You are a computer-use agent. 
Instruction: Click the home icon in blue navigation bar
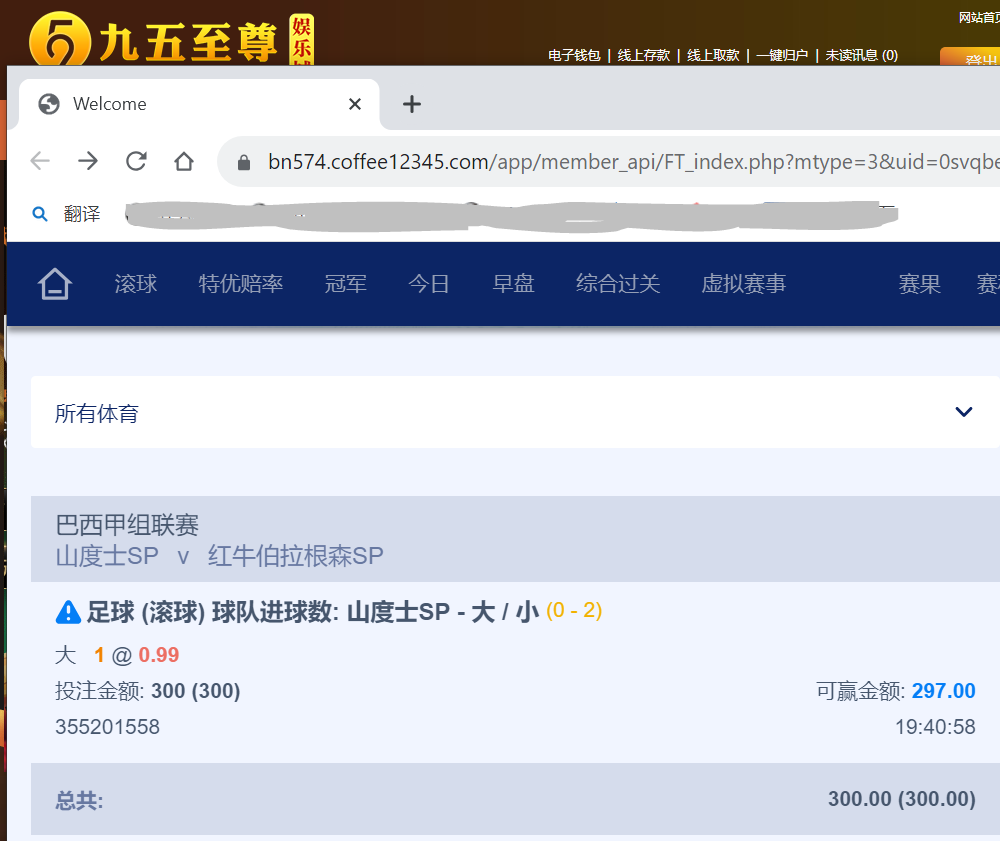(x=55, y=285)
